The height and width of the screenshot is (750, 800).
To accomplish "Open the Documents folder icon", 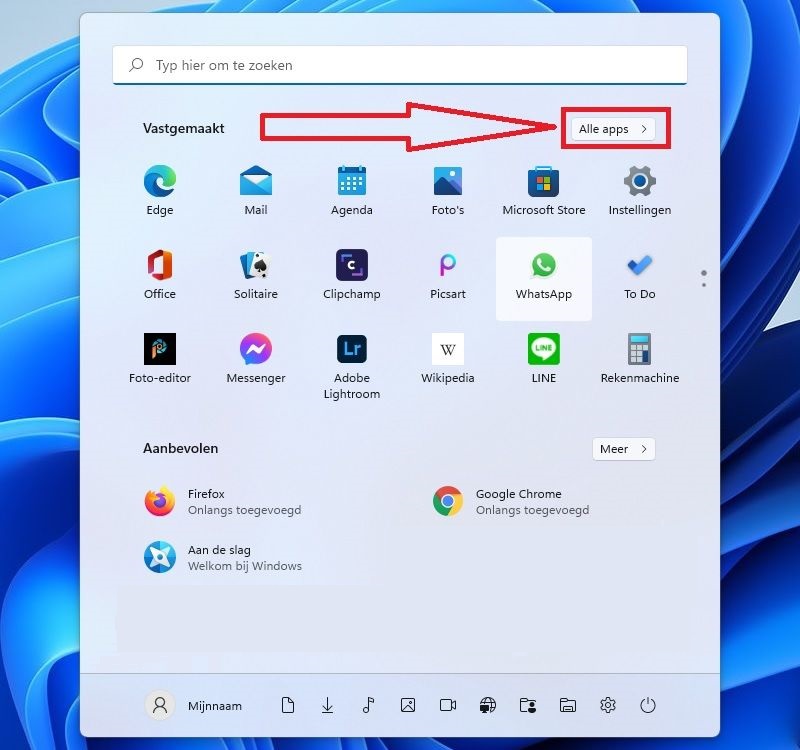I will coord(288,706).
